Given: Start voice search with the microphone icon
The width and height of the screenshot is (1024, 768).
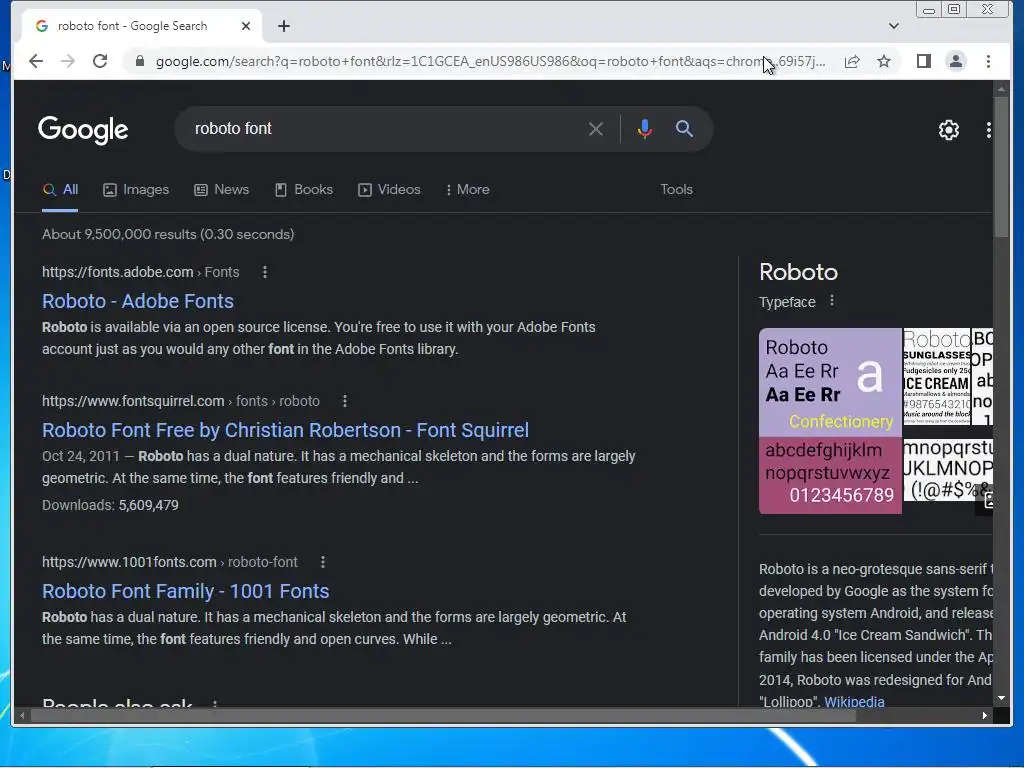Looking at the screenshot, I should (x=645, y=129).
